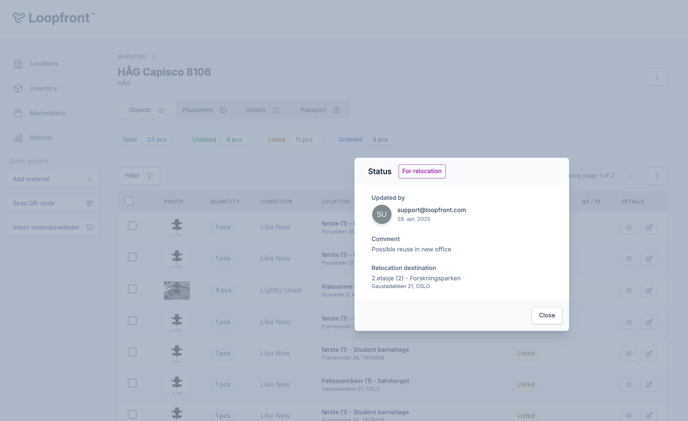Click the QR code icon beside Scan QR-code
The height and width of the screenshot is (421, 688).
click(x=90, y=203)
